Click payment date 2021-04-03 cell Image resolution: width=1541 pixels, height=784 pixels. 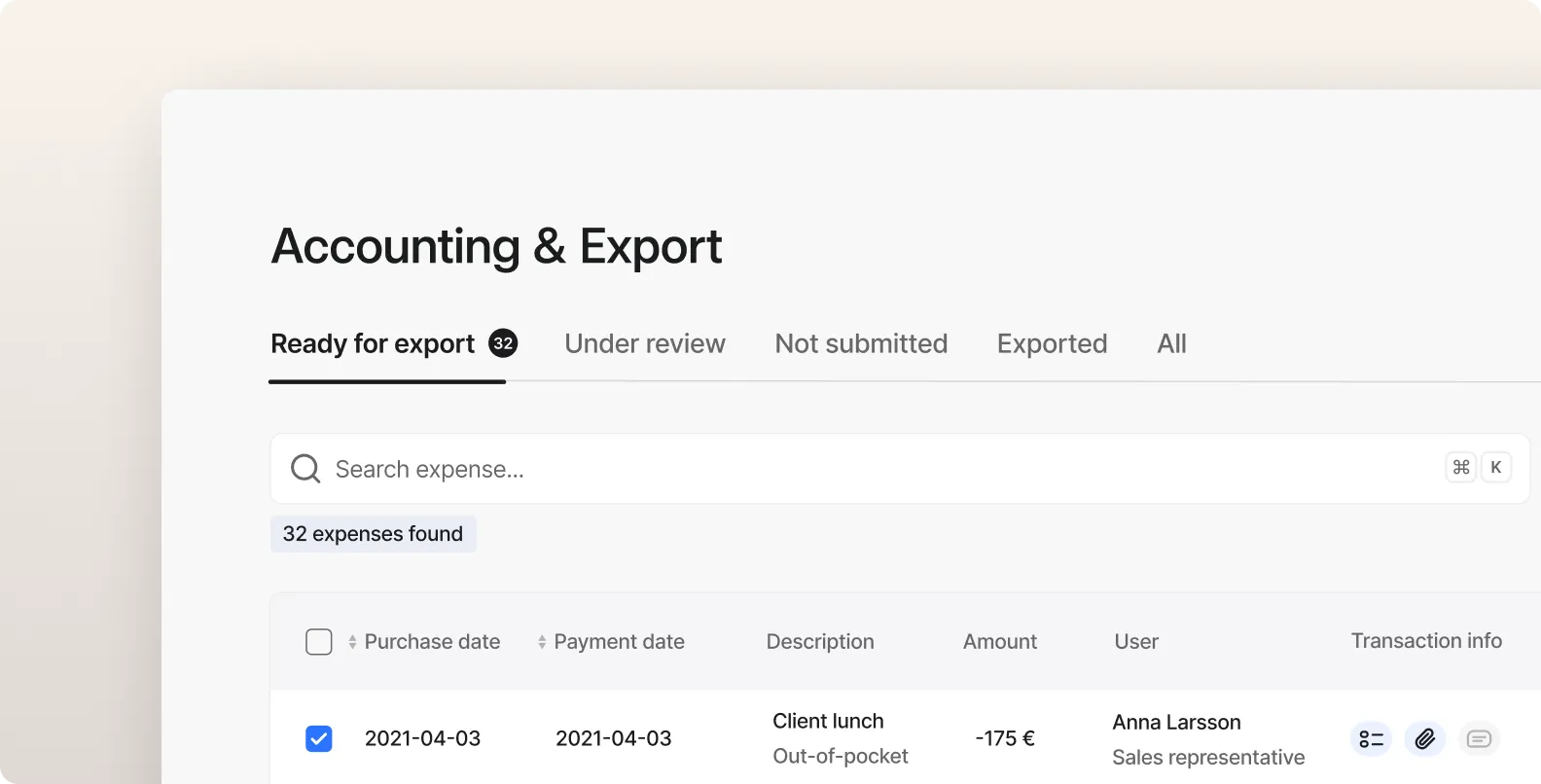tap(613, 738)
